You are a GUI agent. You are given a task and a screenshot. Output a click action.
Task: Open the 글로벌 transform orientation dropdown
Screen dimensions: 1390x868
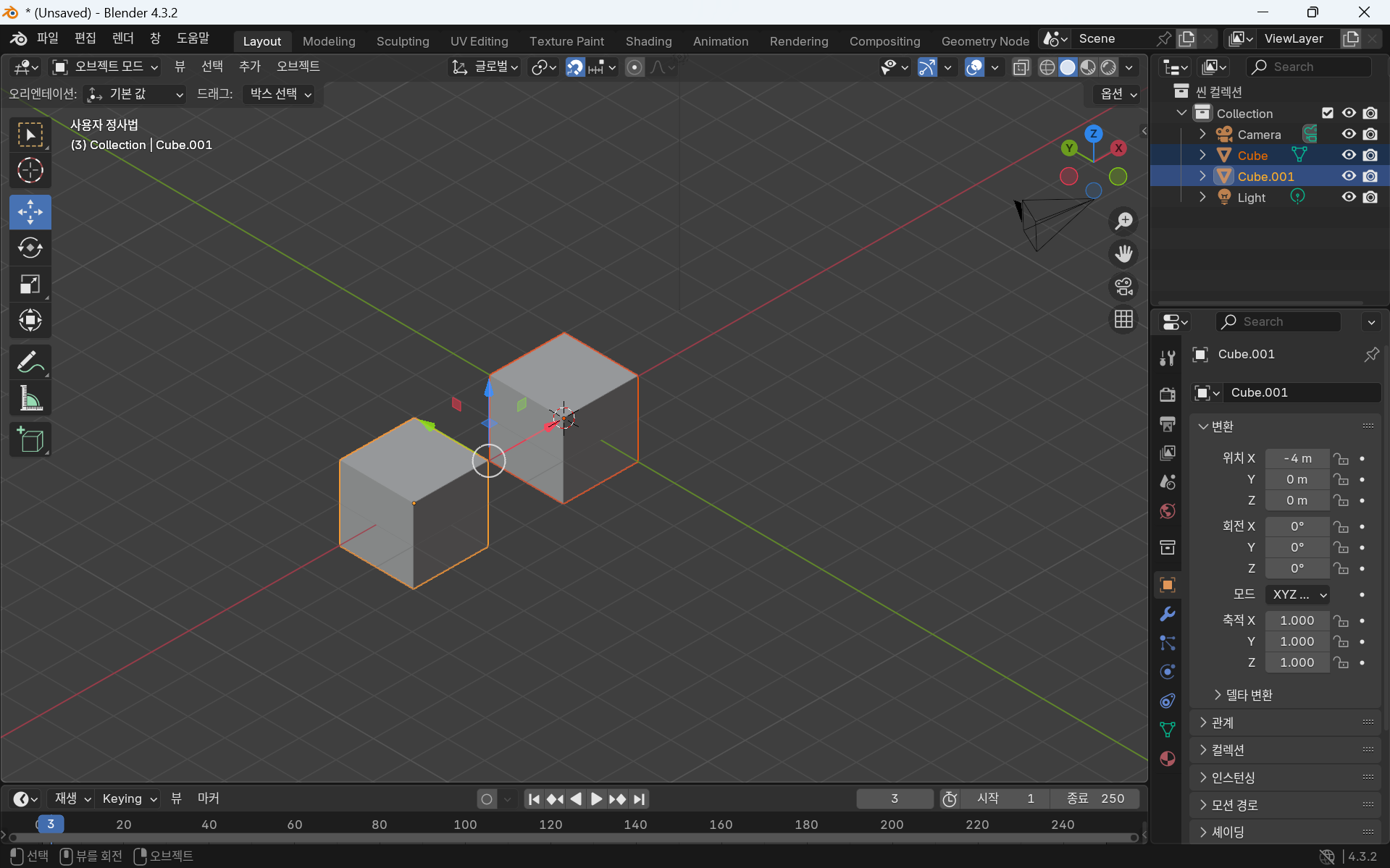pyautogui.click(x=485, y=67)
